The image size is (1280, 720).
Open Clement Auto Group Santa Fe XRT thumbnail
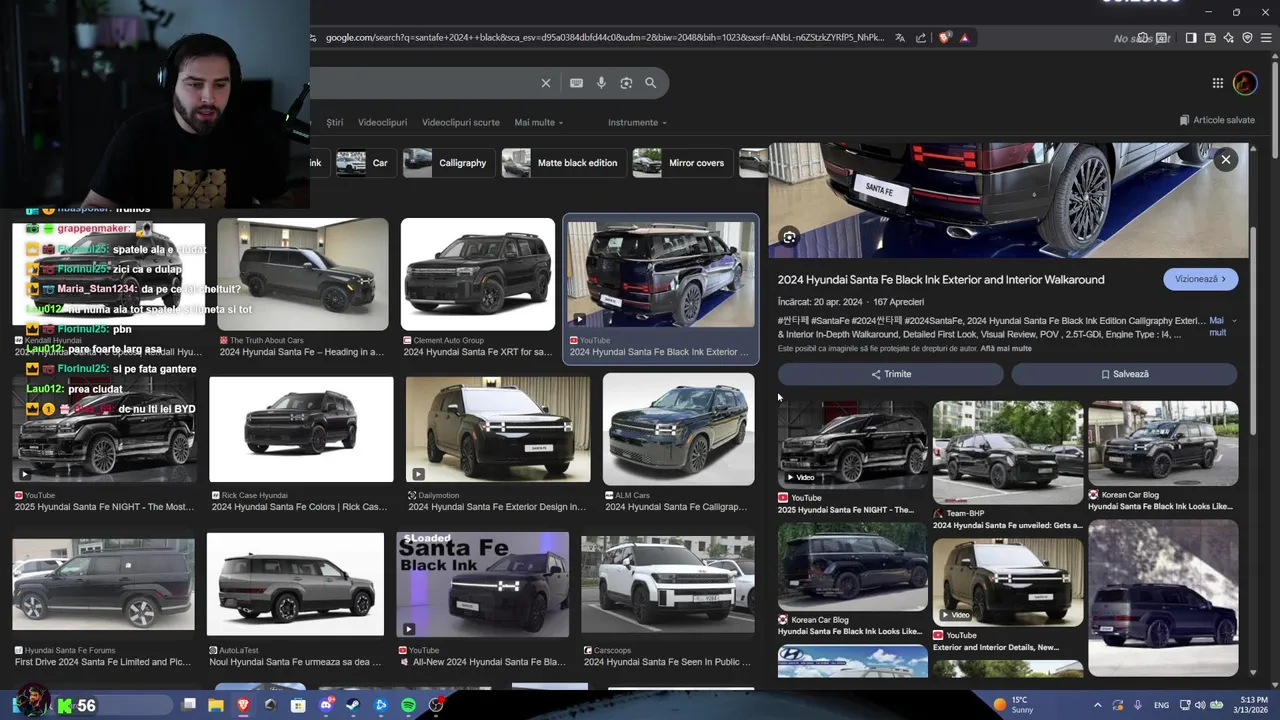(x=478, y=274)
